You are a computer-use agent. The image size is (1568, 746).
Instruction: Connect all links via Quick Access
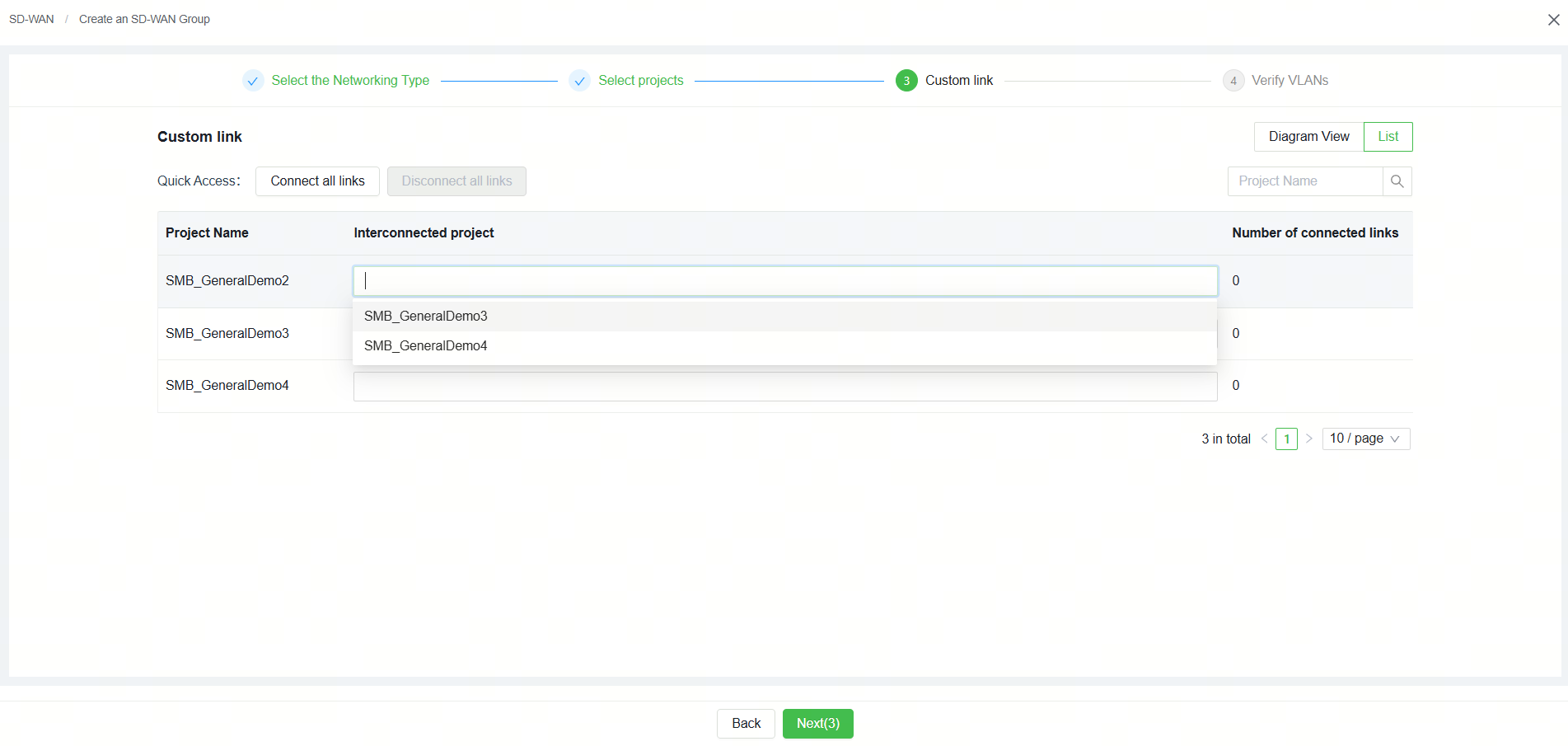click(x=317, y=181)
